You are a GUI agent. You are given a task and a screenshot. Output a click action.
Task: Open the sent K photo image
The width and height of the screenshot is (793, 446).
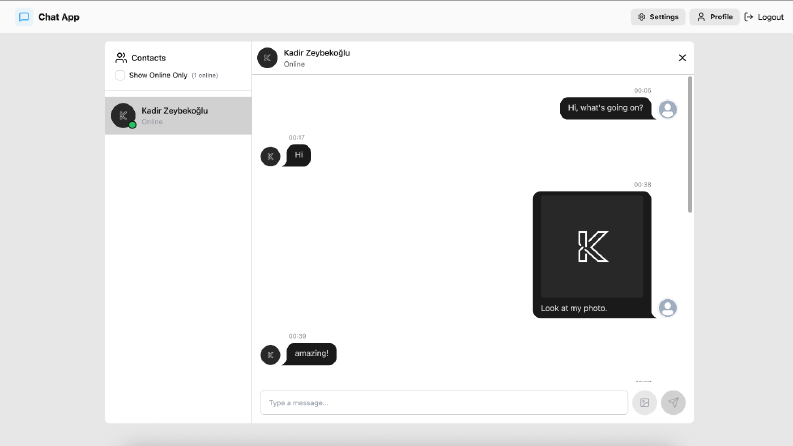click(592, 246)
